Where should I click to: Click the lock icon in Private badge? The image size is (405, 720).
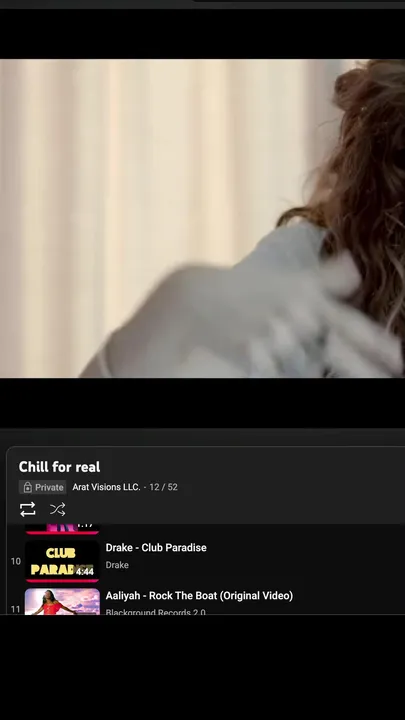(x=28, y=487)
